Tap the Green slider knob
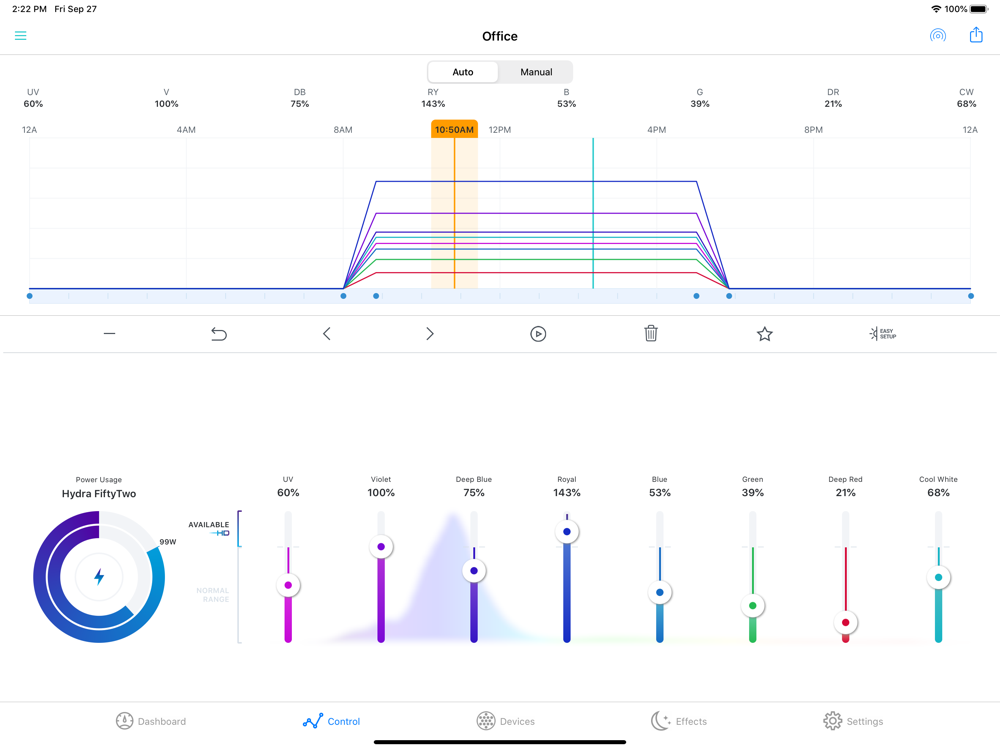1000x750 pixels. tap(753, 606)
